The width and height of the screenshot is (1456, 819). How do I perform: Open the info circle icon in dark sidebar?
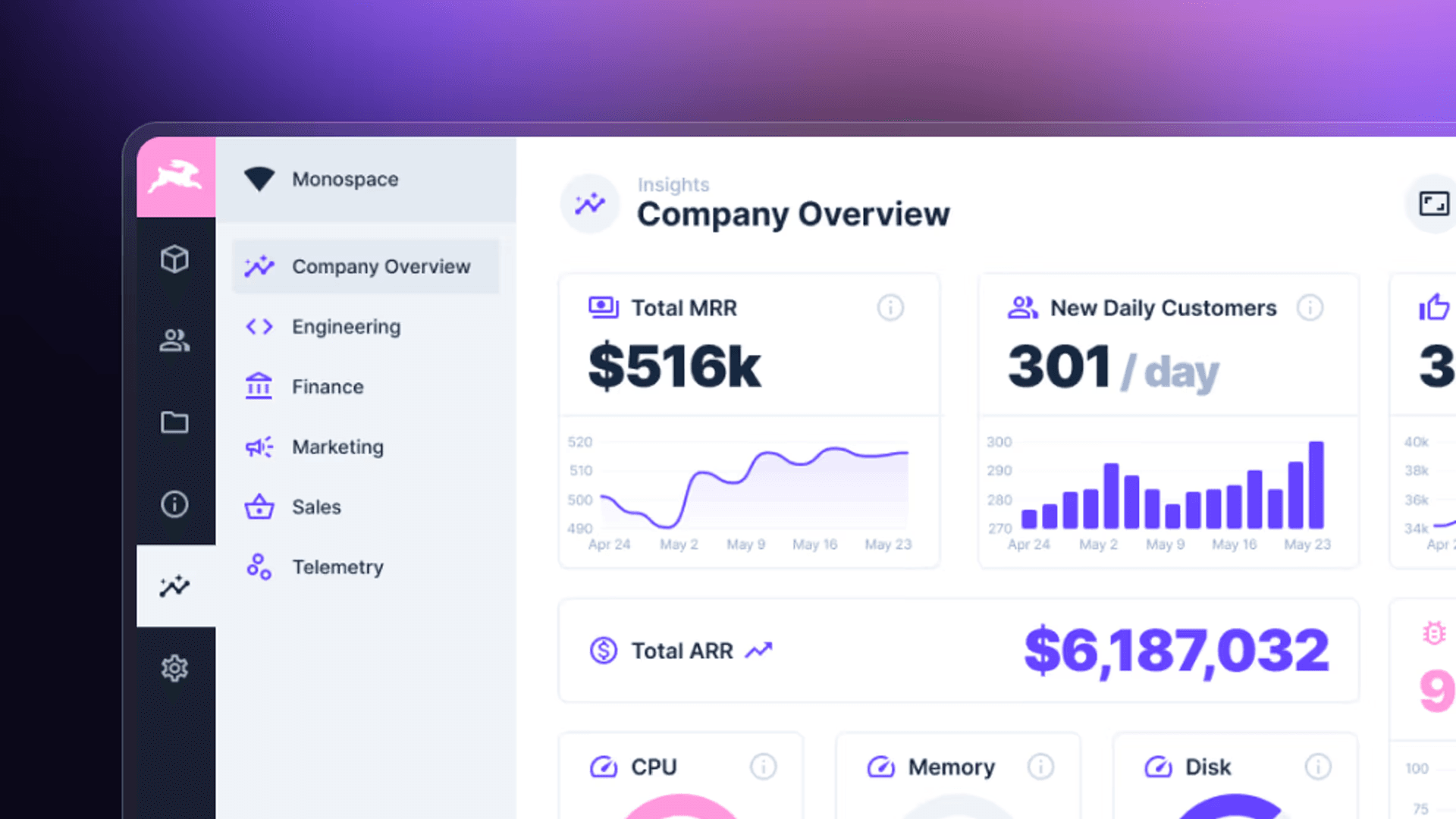(x=174, y=504)
